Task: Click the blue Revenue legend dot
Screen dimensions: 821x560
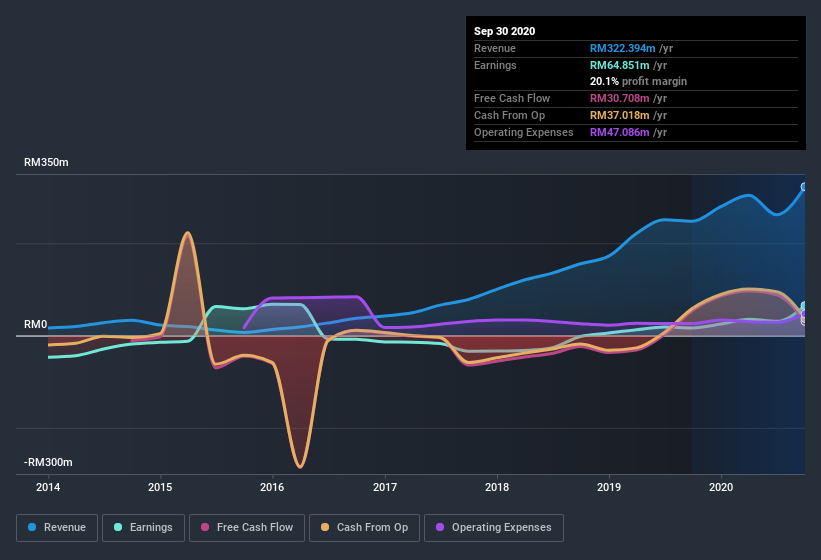Action: point(33,527)
